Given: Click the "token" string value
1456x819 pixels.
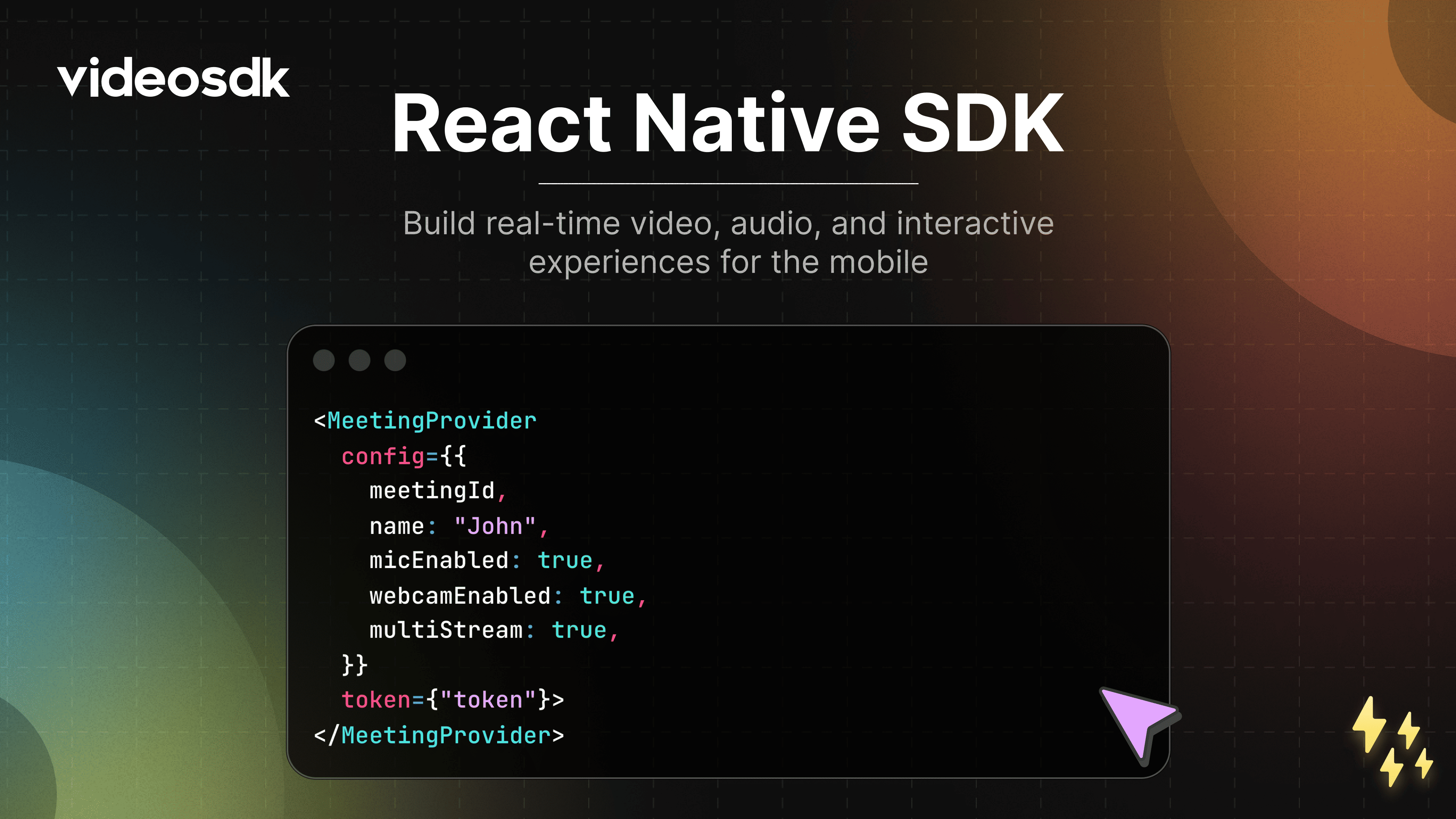Looking at the screenshot, I should tap(487, 700).
